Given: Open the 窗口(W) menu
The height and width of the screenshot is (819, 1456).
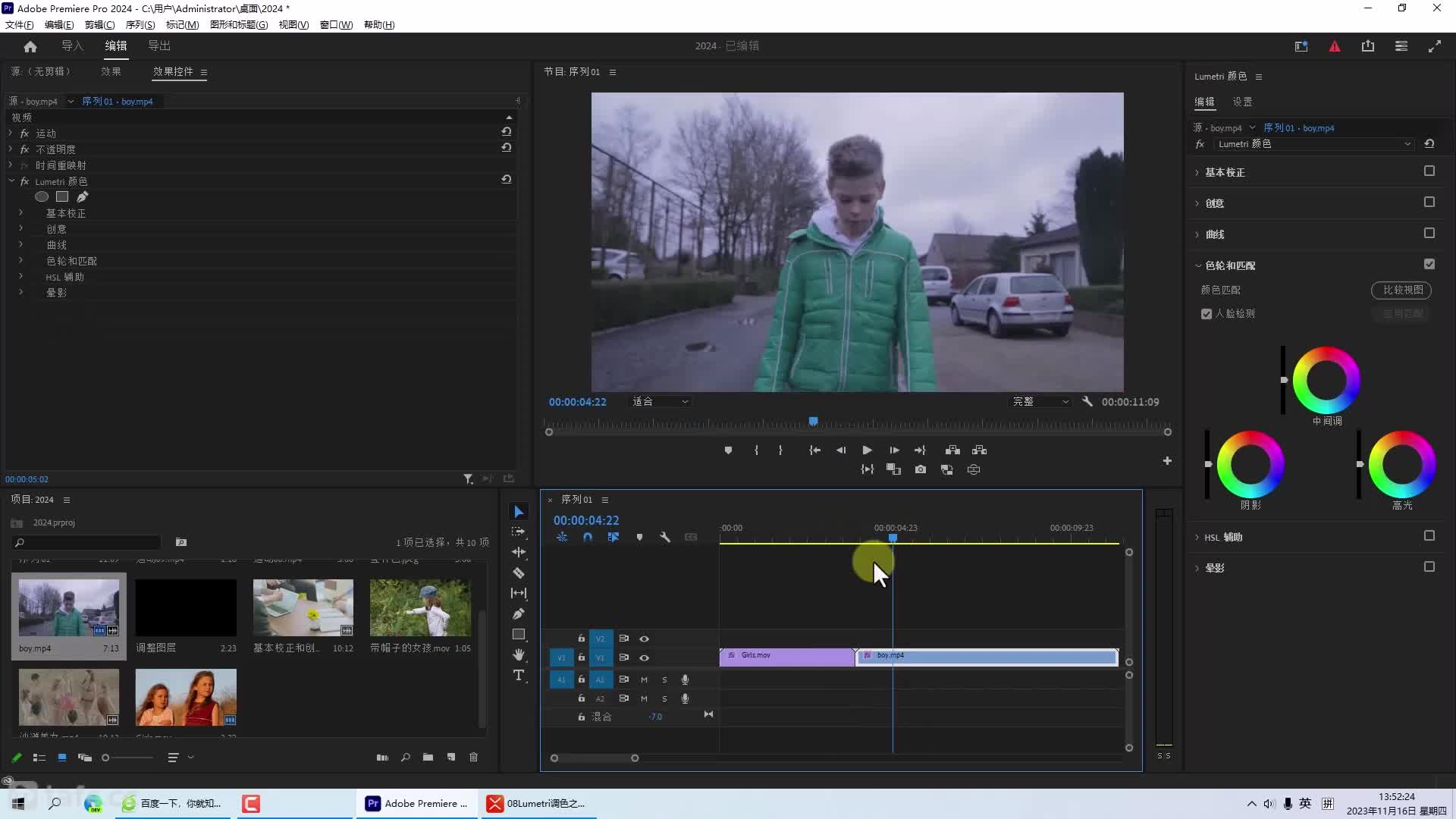Looking at the screenshot, I should 336,25.
